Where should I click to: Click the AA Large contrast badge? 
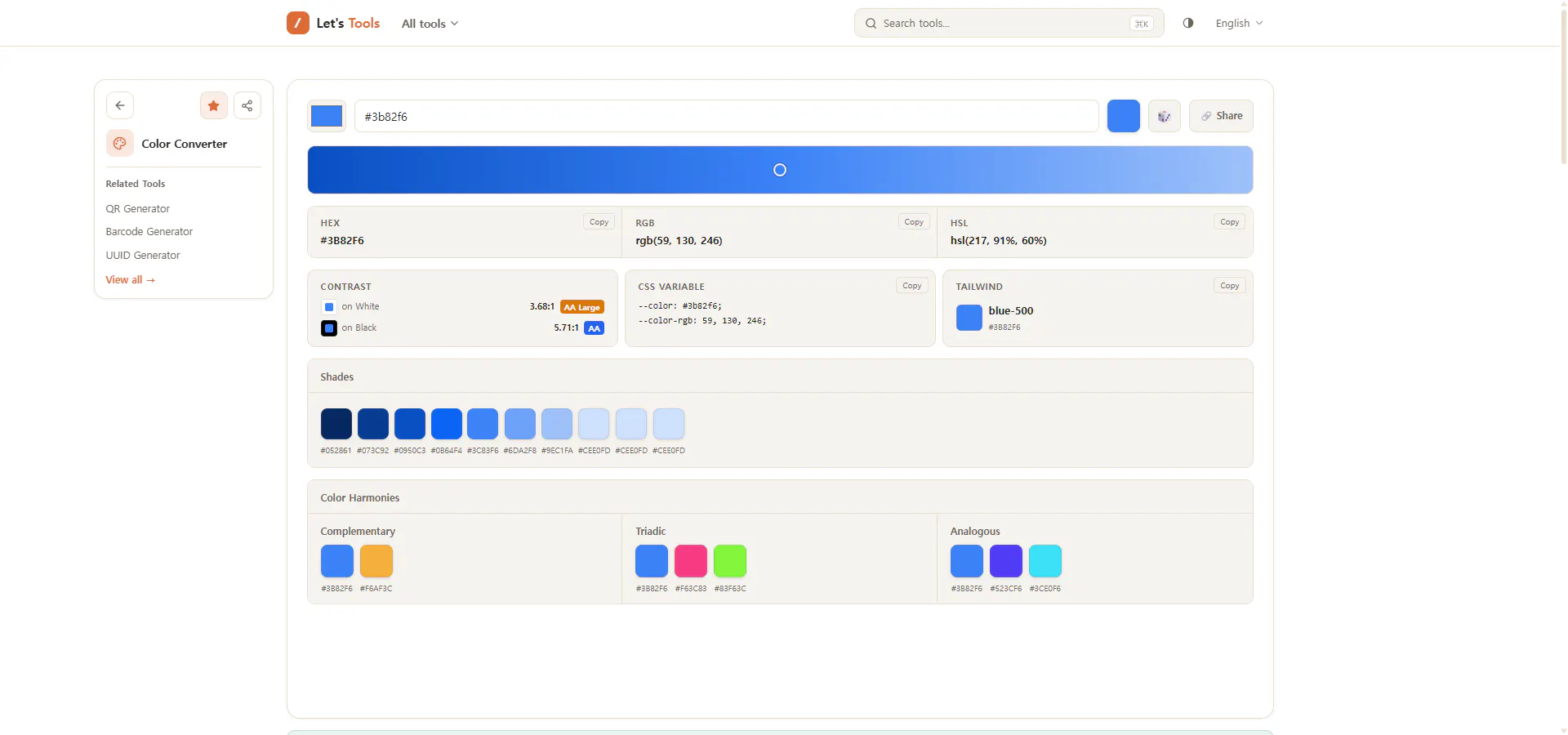pos(582,307)
